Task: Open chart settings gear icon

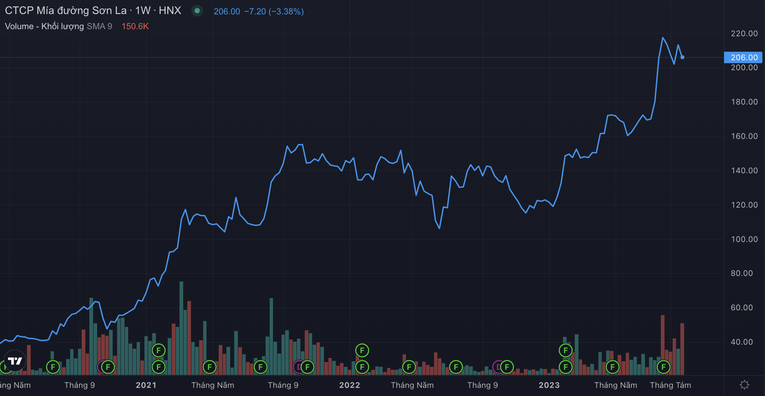Action: pos(744,385)
